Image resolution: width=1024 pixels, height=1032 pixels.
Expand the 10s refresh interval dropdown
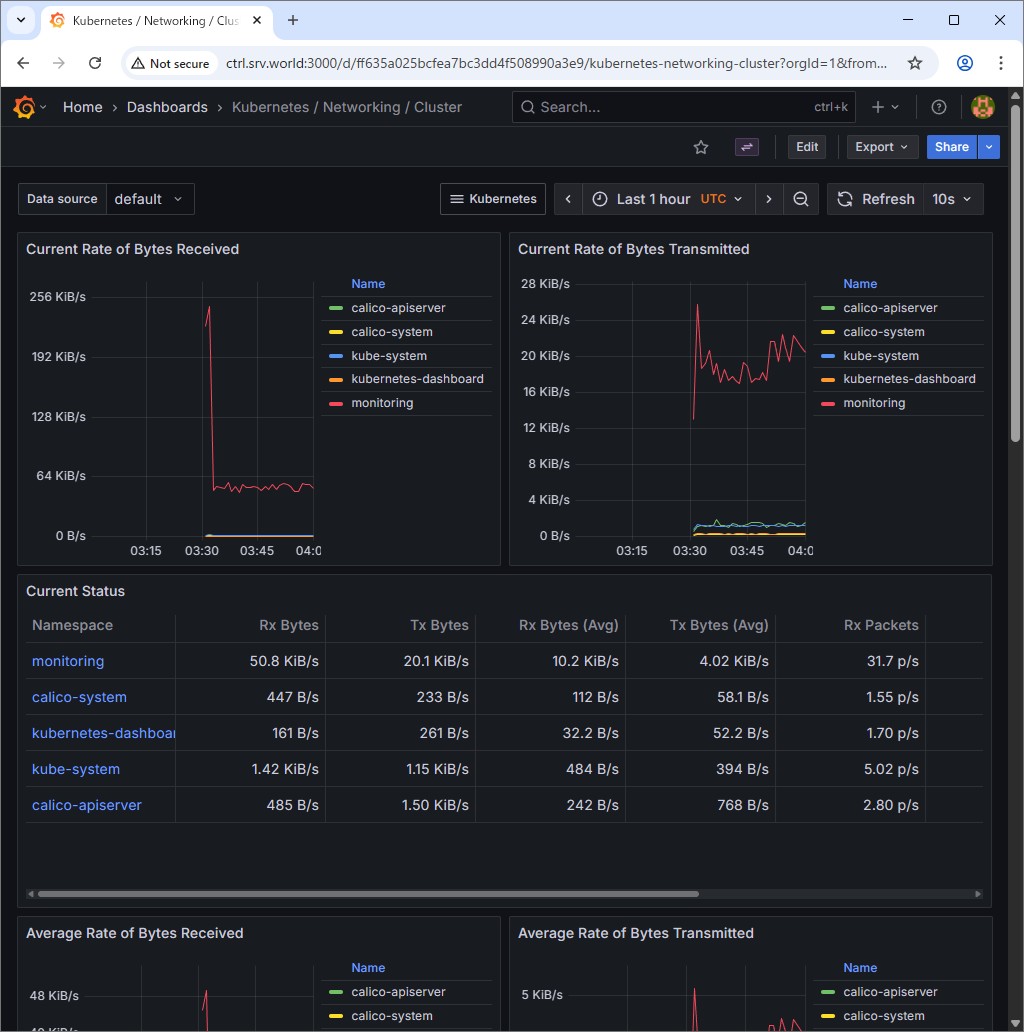[x=954, y=199]
